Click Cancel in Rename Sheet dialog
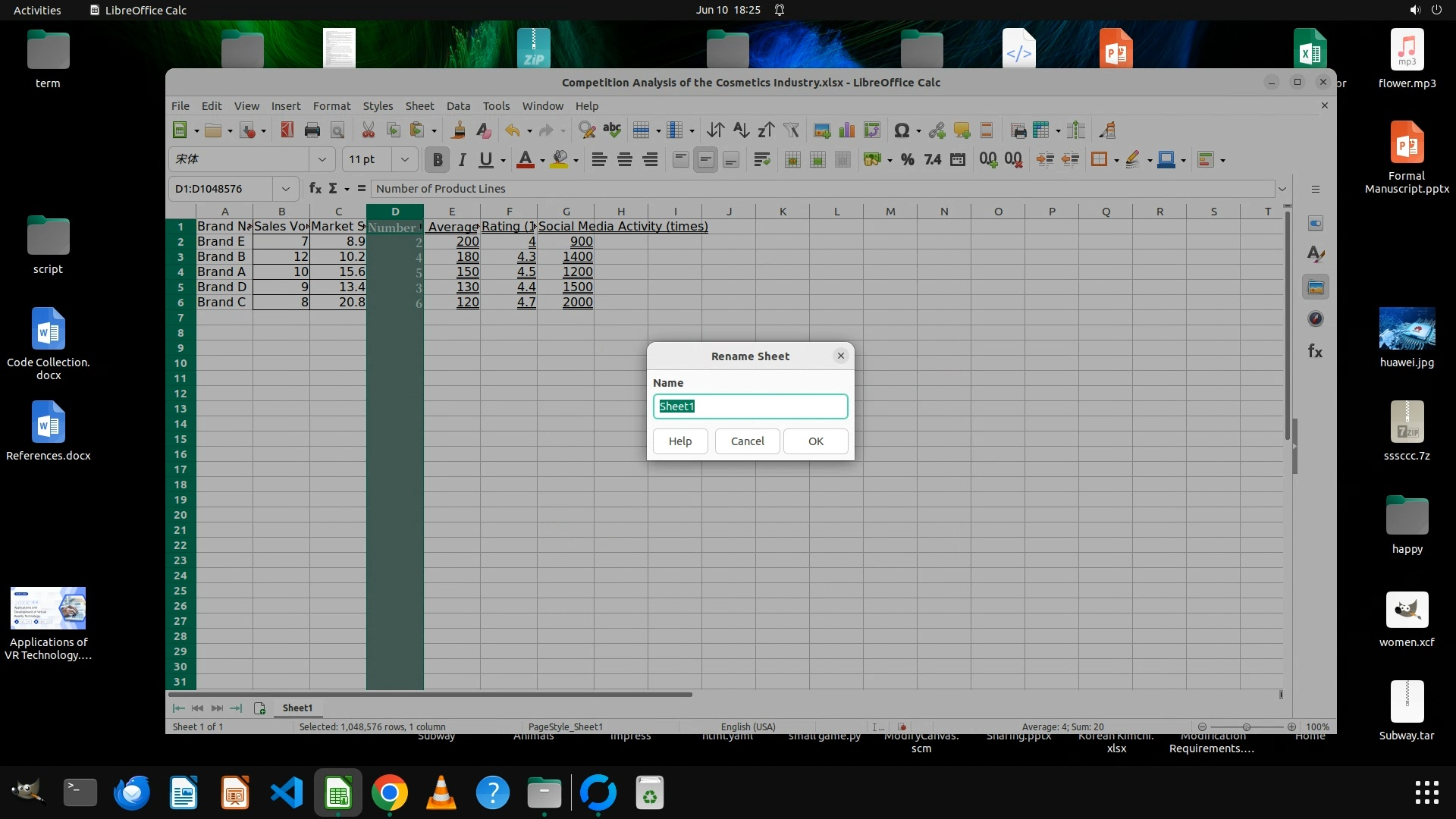Viewport: 1456px width, 819px height. click(x=747, y=441)
